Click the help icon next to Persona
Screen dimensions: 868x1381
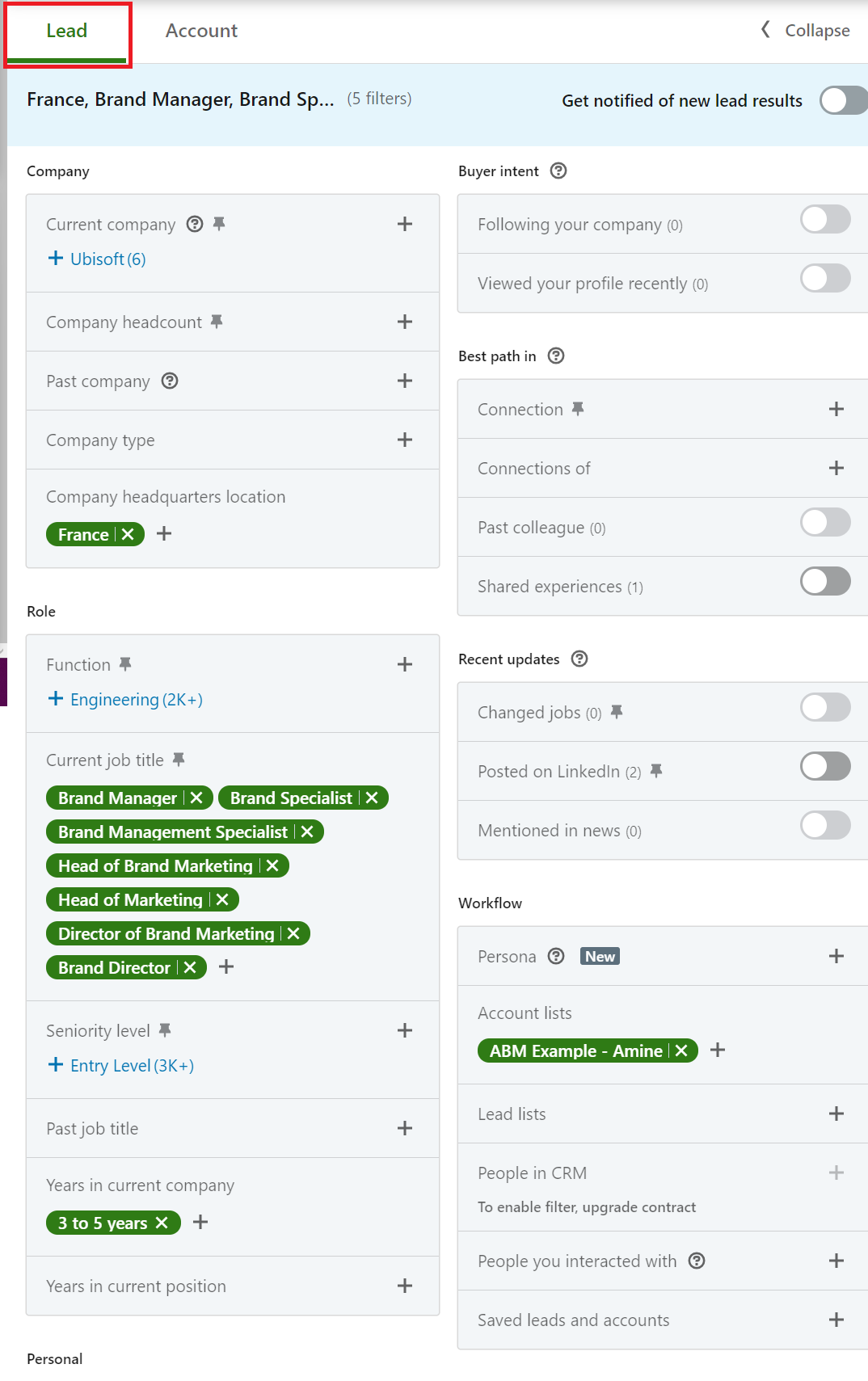(556, 956)
